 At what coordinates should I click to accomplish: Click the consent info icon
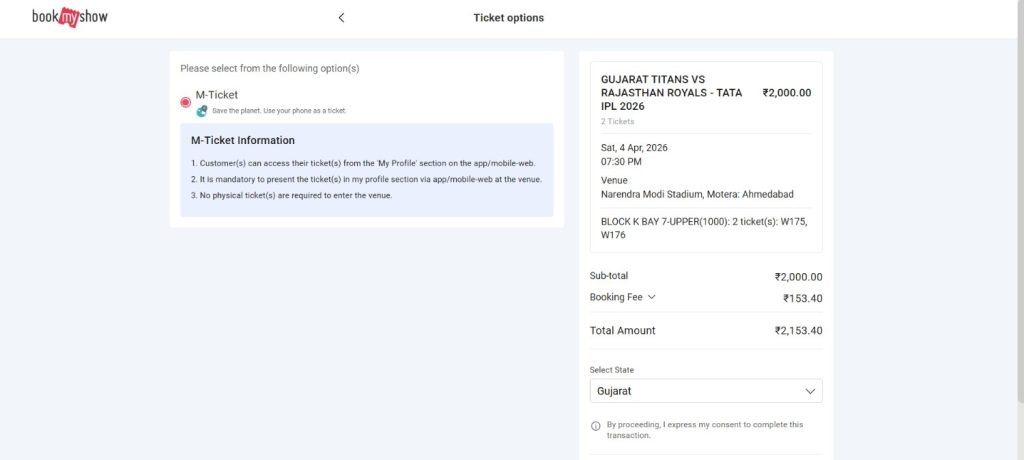[x=596, y=426]
